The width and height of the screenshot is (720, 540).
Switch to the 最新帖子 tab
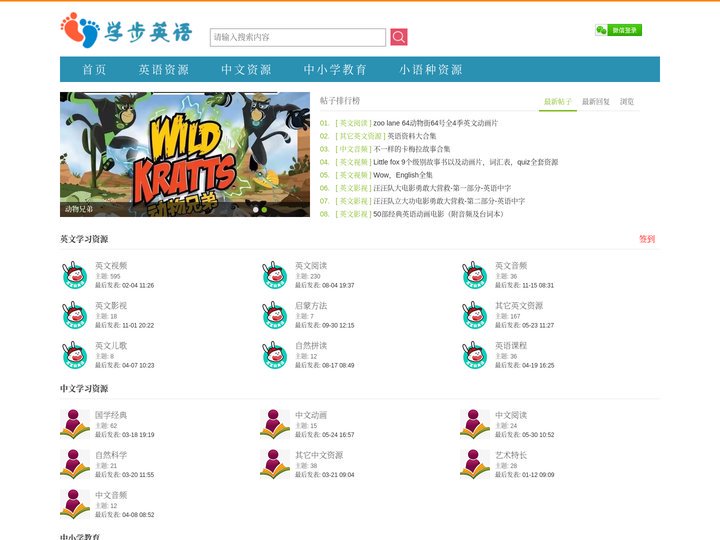(x=557, y=101)
